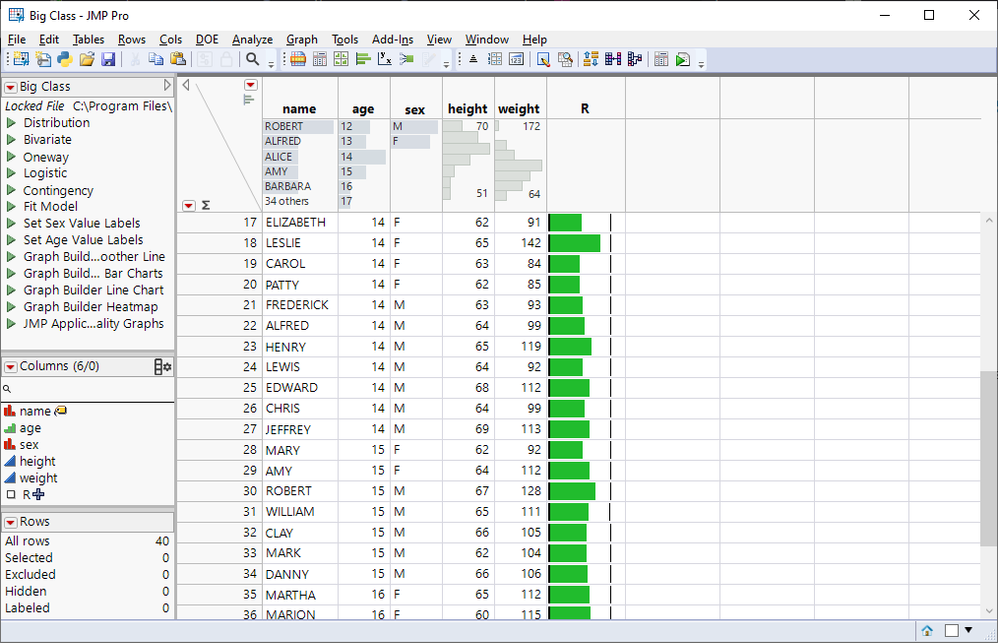This screenshot has width=998, height=643.
Task: Open the Analyze menu
Action: 252,40
